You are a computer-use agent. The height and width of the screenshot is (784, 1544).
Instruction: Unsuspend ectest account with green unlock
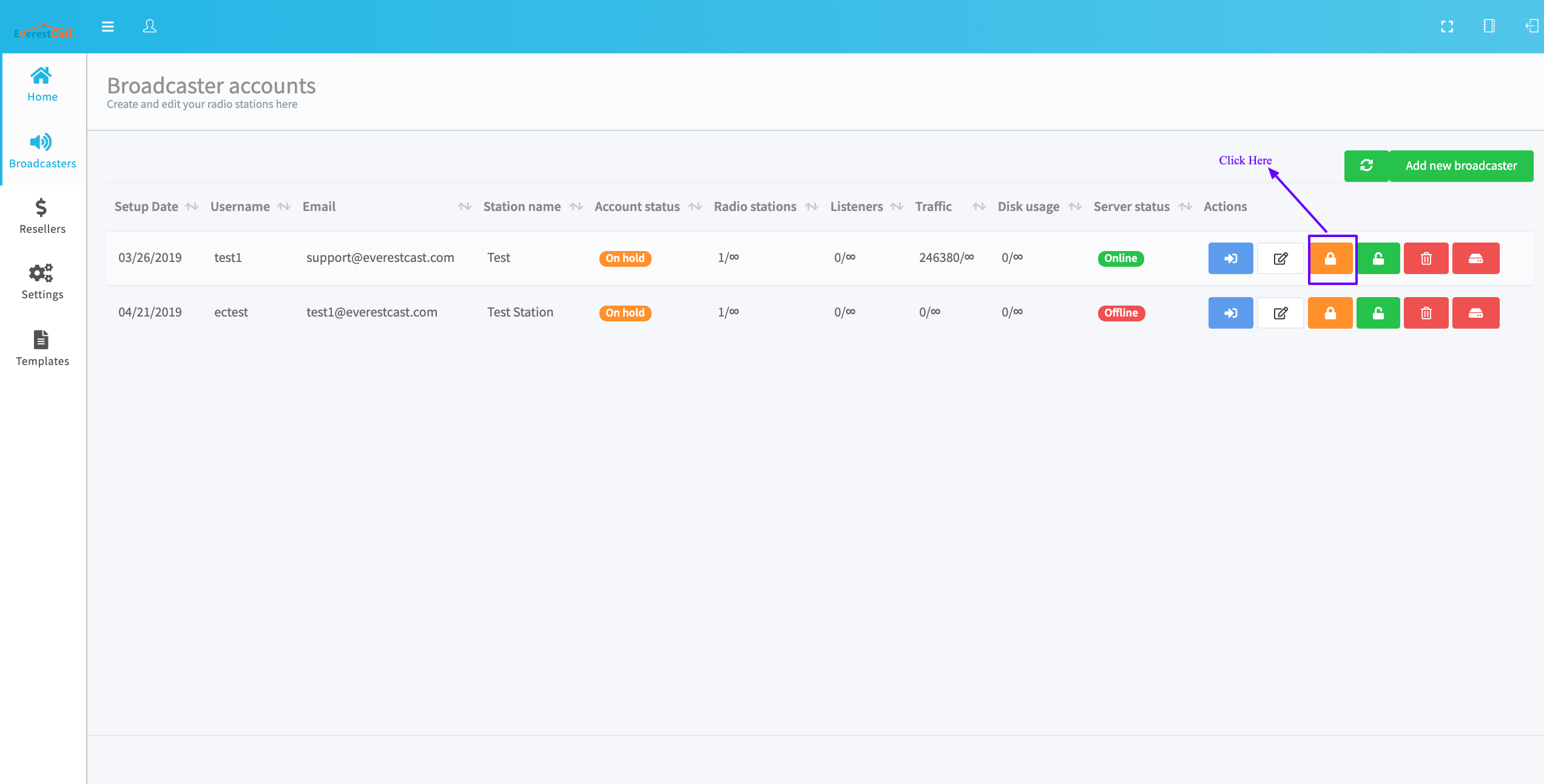tap(1378, 313)
